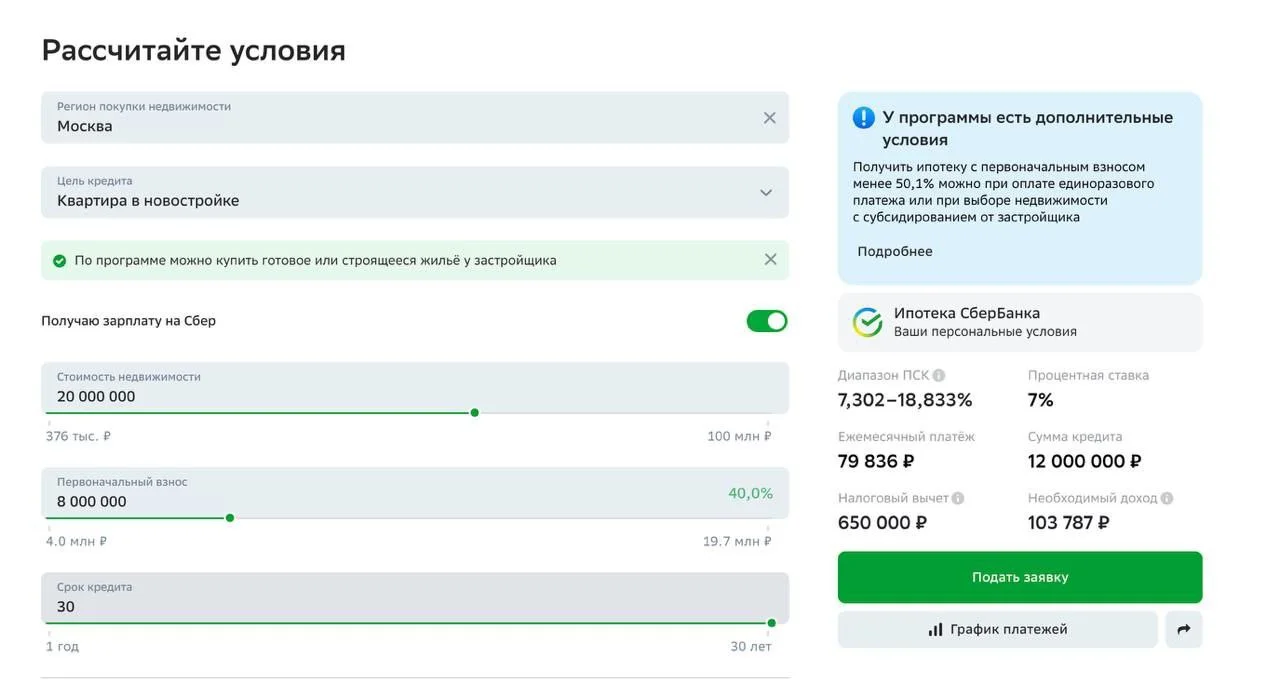This screenshot has height=683, width=1280.
Task: Click info icon next to Диапазон ПСК
Action: tap(939, 376)
